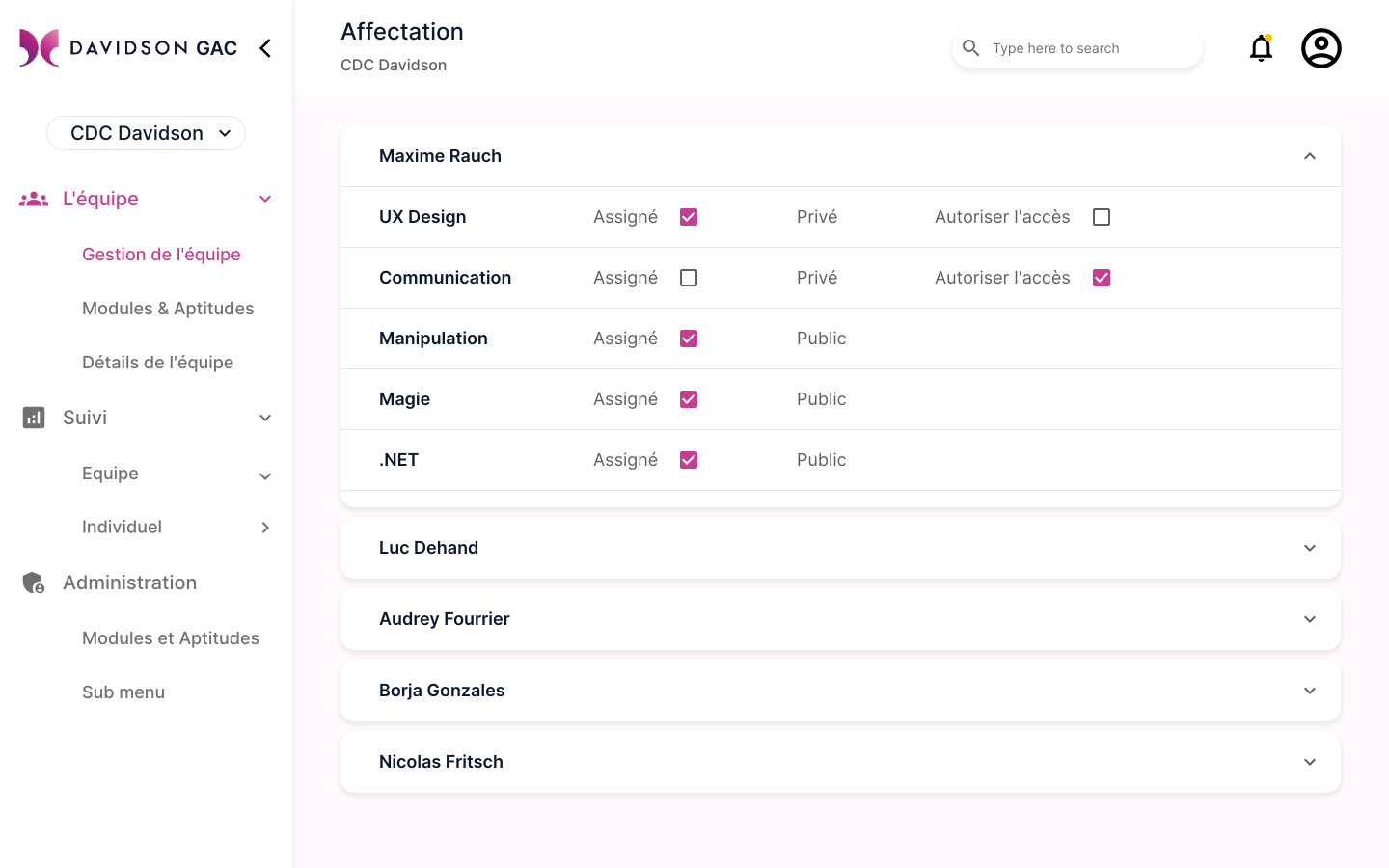The image size is (1389, 868).
Task: Expand the Luc Dehand panel
Action: pos(1309,548)
